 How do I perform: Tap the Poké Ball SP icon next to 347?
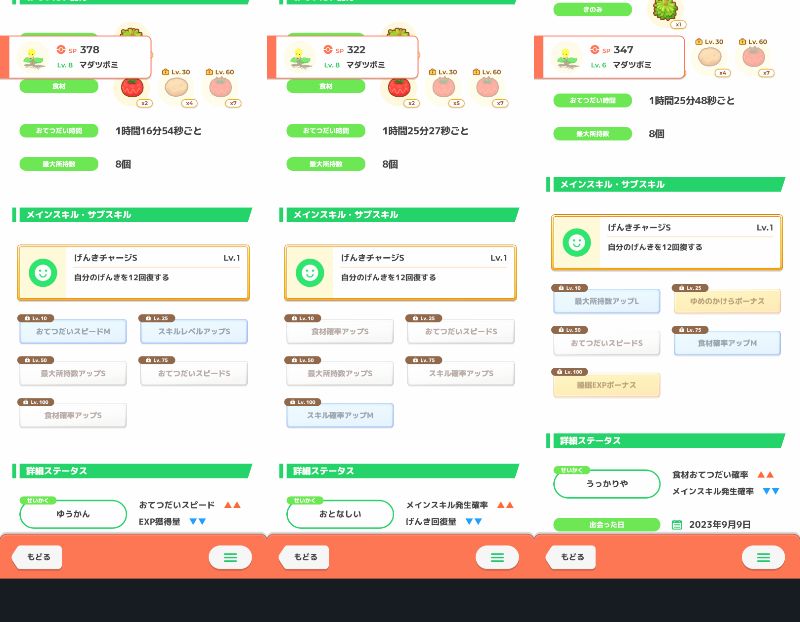coord(594,49)
